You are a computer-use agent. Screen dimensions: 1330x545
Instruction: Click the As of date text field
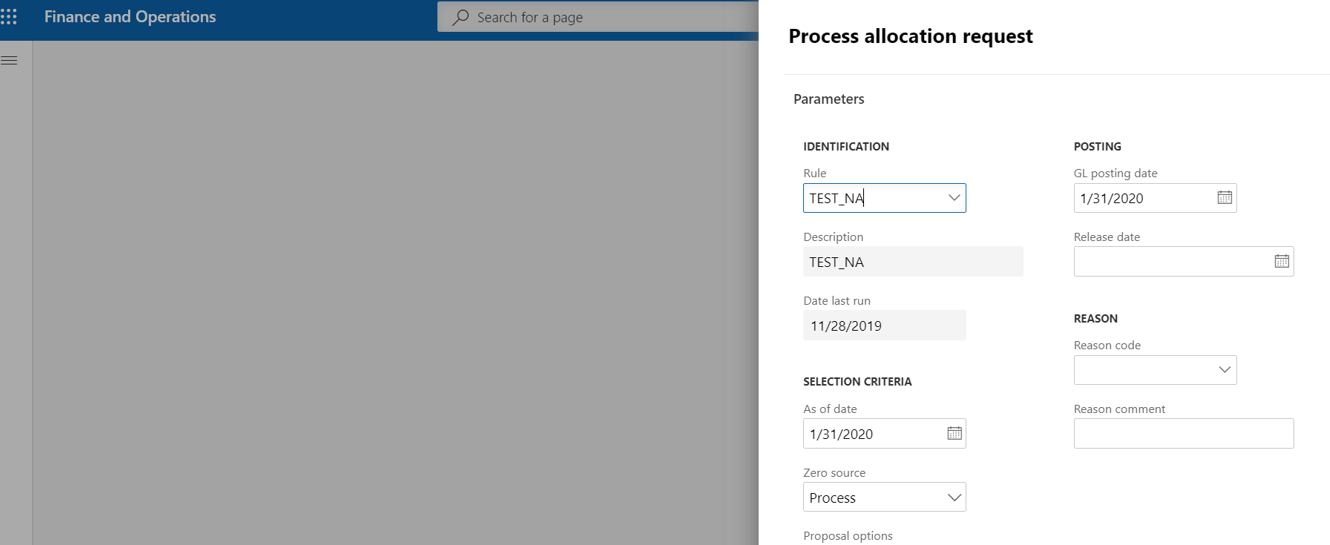[x=870, y=434]
